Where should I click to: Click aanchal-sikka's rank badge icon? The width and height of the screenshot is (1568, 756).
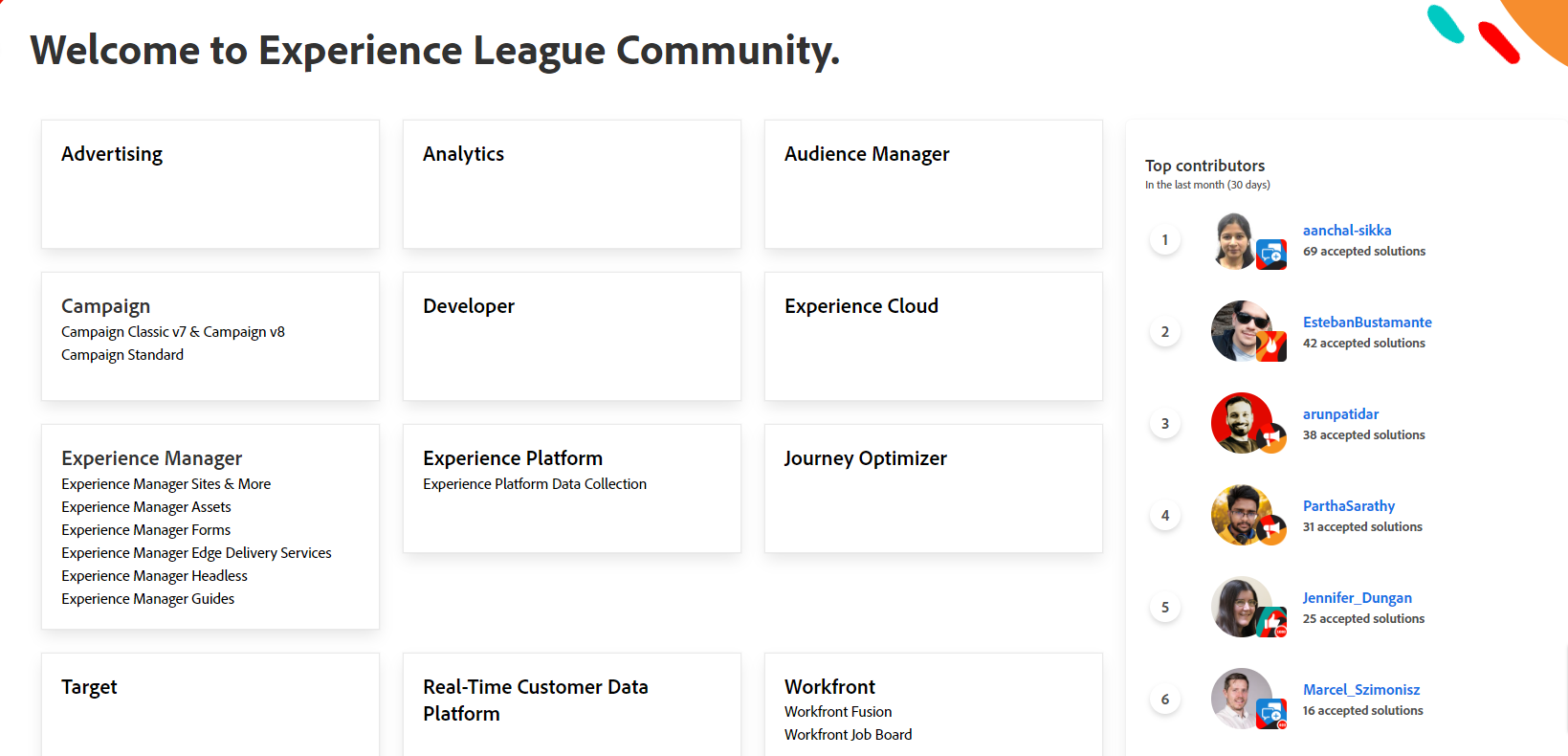1271,255
